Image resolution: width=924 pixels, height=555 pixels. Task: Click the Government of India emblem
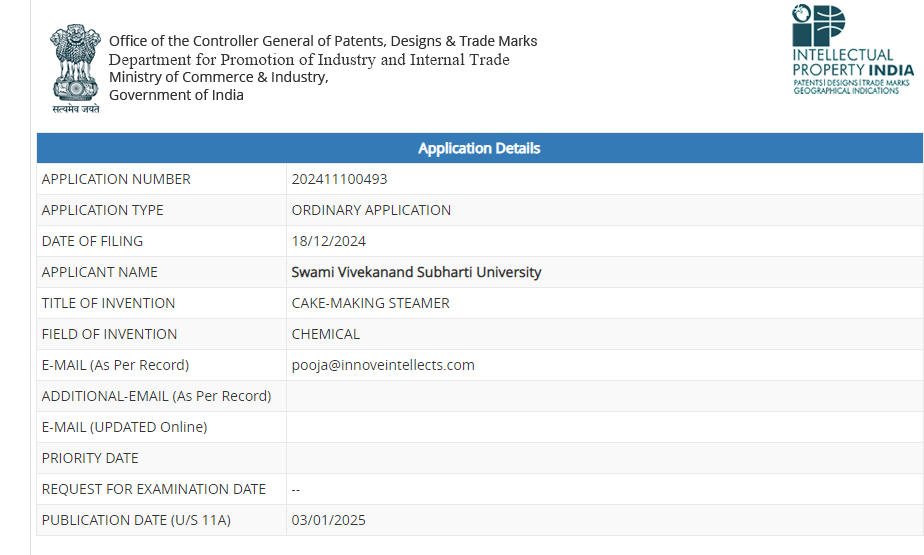(76, 67)
